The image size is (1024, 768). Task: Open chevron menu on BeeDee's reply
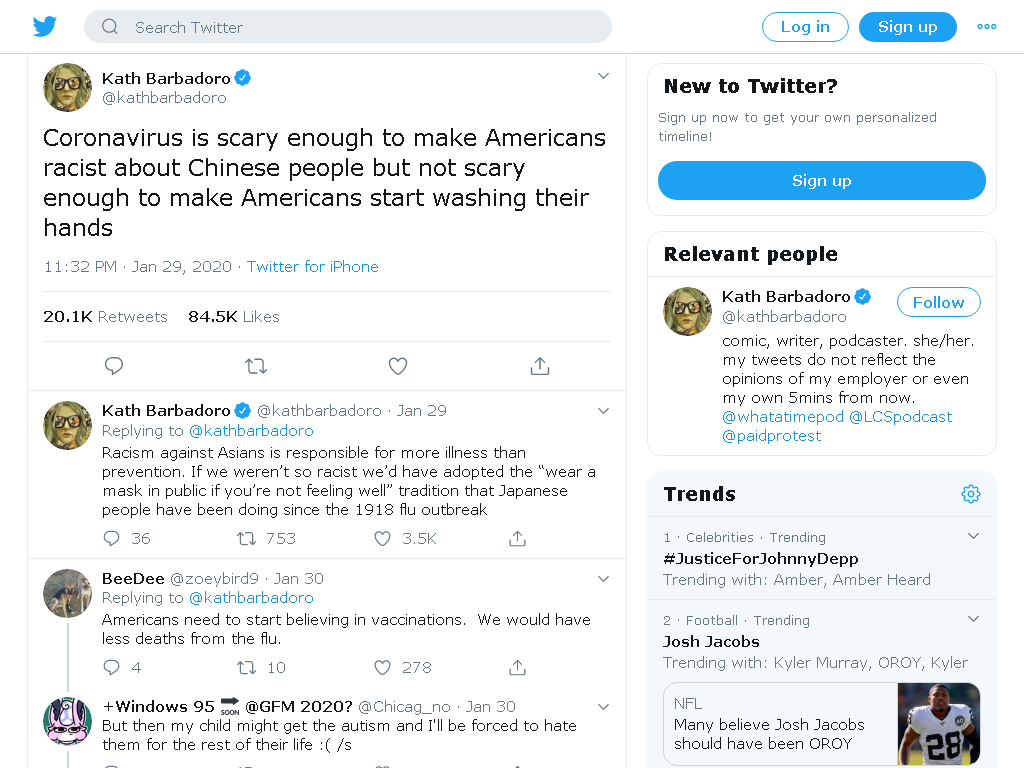tap(603, 579)
